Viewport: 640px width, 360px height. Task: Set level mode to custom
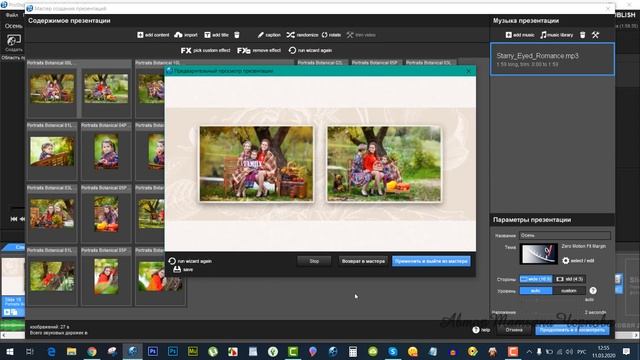pyautogui.click(x=569, y=291)
